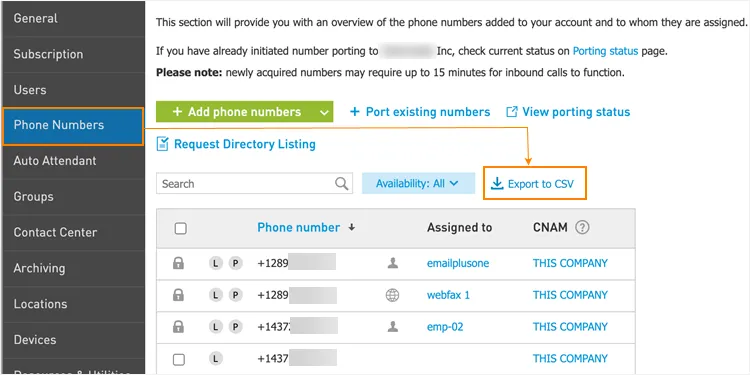Image resolution: width=750 pixels, height=375 pixels.
Task: Click the L badge in emailplusone row
Action: pos(216,264)
